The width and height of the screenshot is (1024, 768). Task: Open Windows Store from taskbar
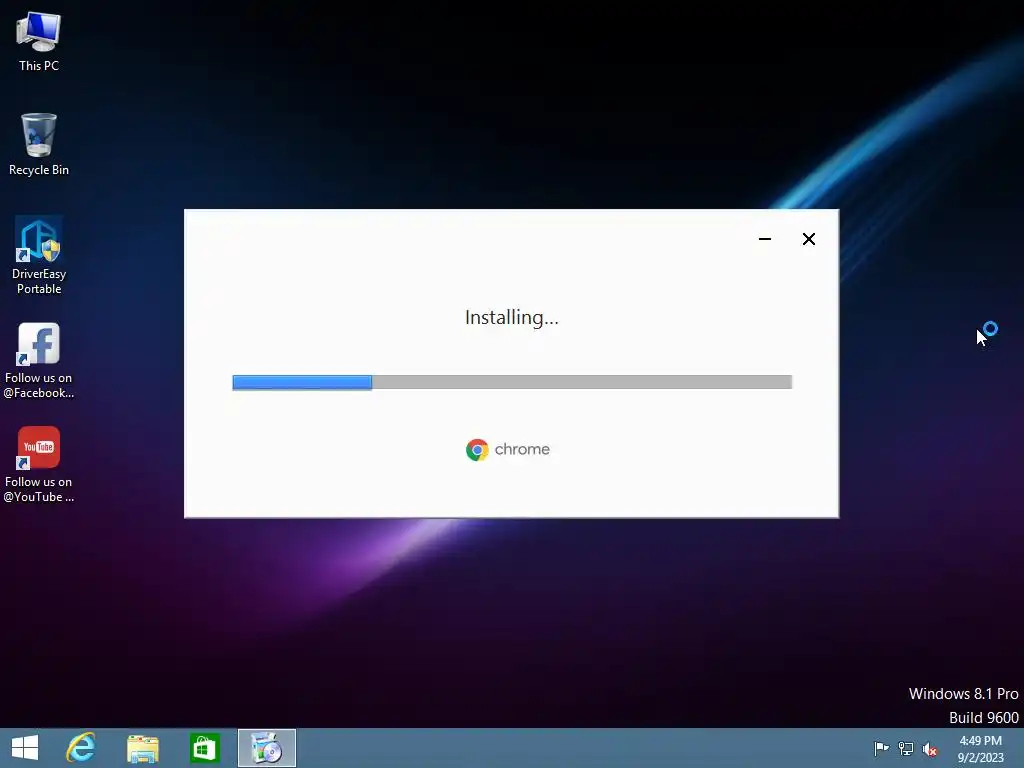(204, 748)
